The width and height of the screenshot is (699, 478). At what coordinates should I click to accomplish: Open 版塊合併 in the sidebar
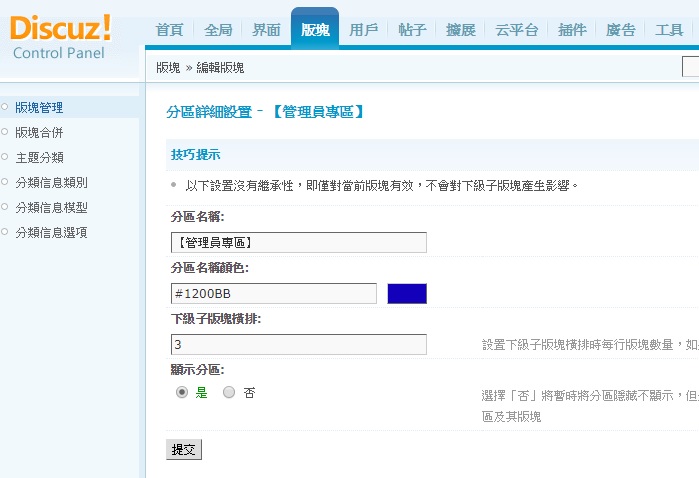pyautogui.click(x=39, y=132)
